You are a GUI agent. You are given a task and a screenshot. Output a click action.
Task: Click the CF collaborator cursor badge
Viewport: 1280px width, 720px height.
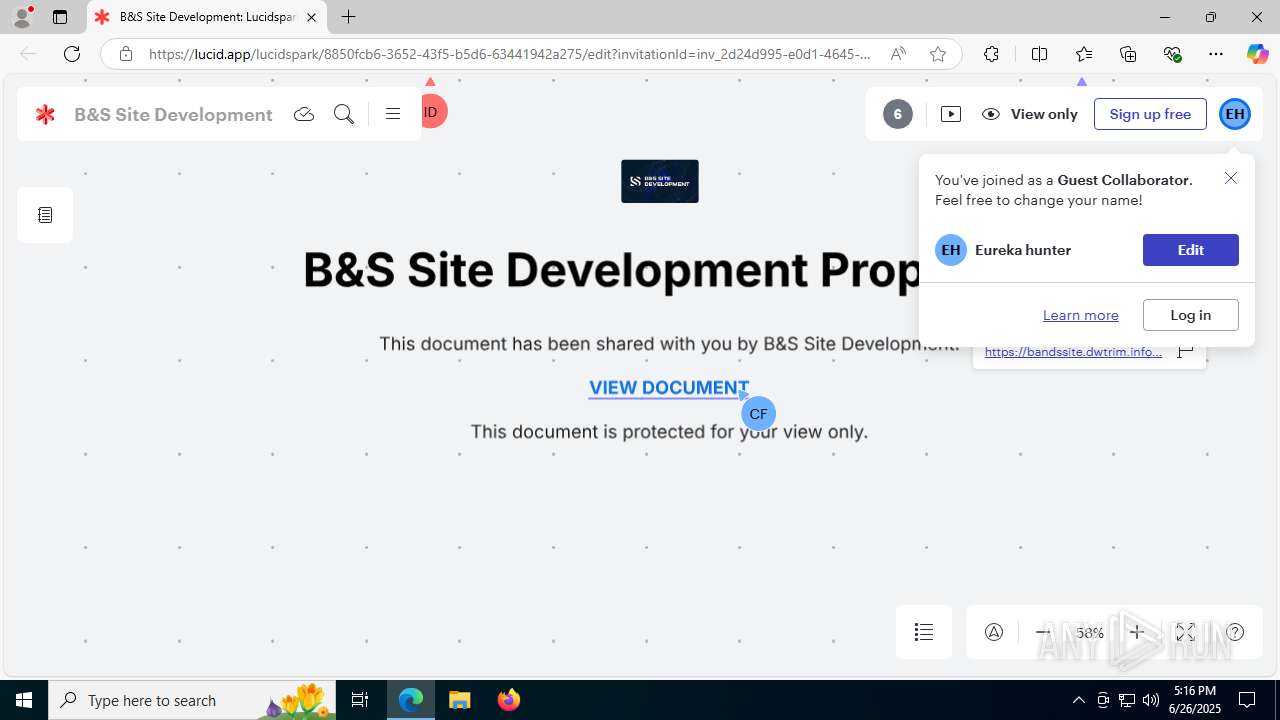click(758, 413)
